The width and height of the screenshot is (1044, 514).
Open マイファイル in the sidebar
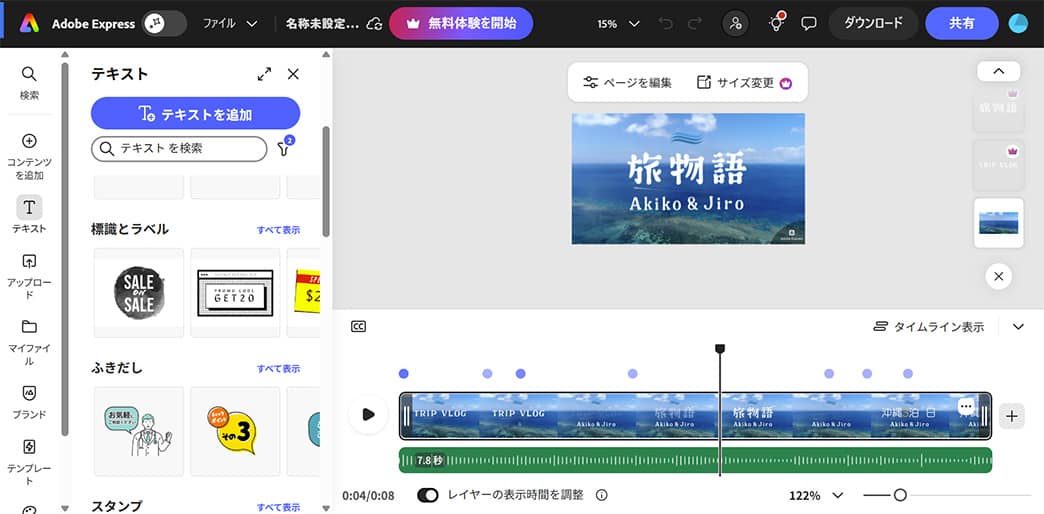pos(29,342)
